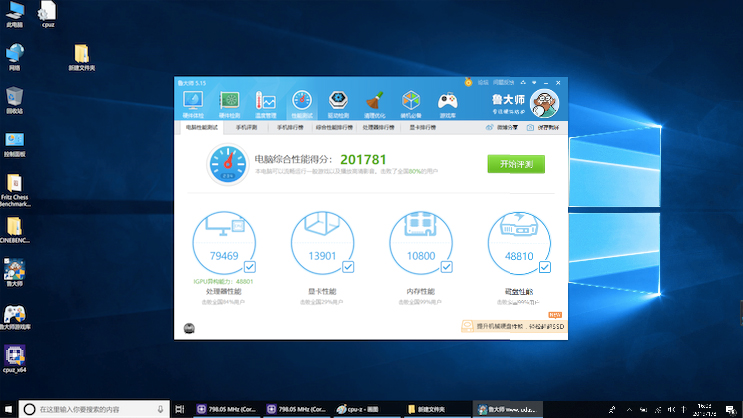Image resolution: width=743 pixels, height=418 pixels.
Task: Click the 处理器性能 label
Action: 224,291
